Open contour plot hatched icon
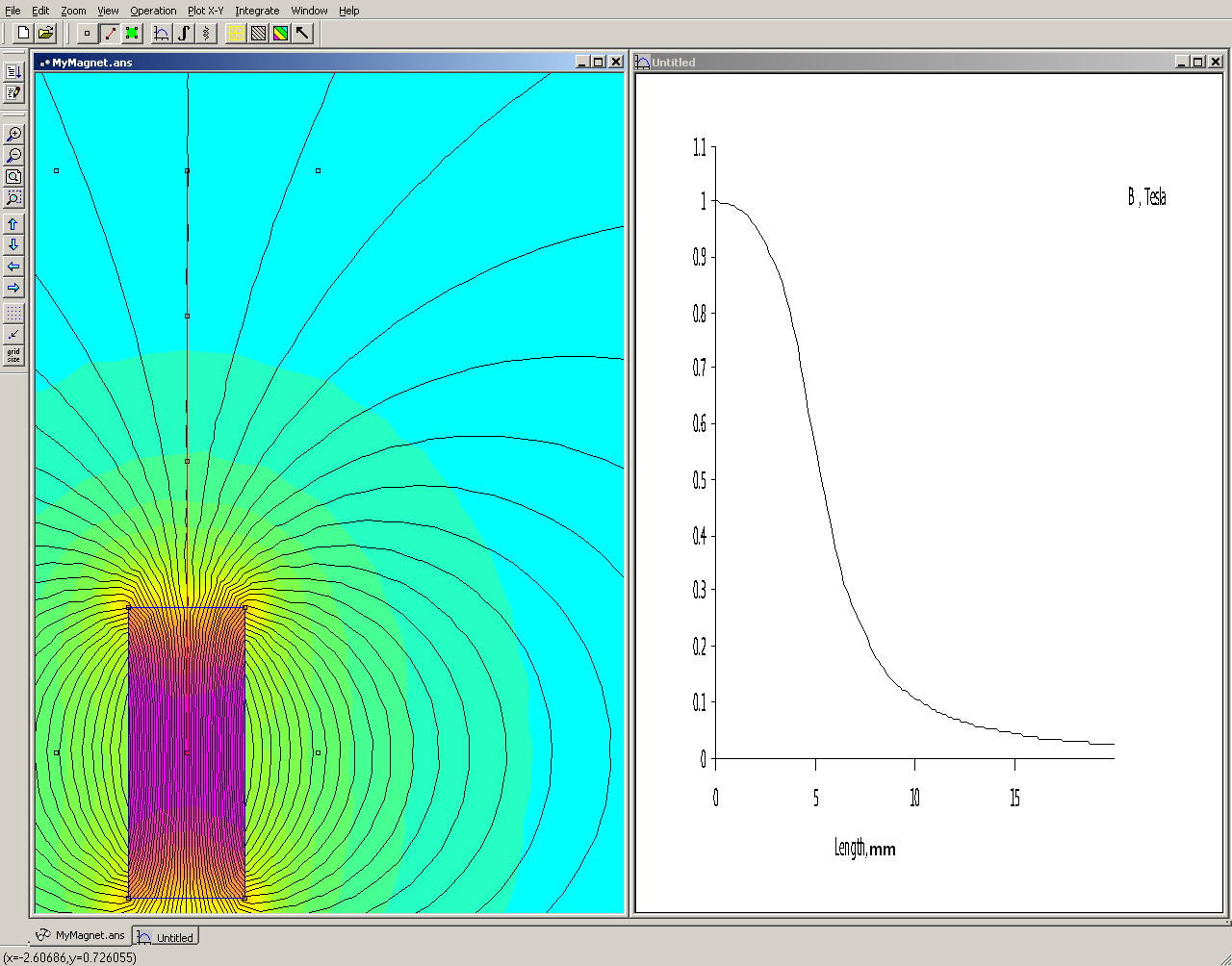Viewport: 1232px width, 966px height. [258, 33]
